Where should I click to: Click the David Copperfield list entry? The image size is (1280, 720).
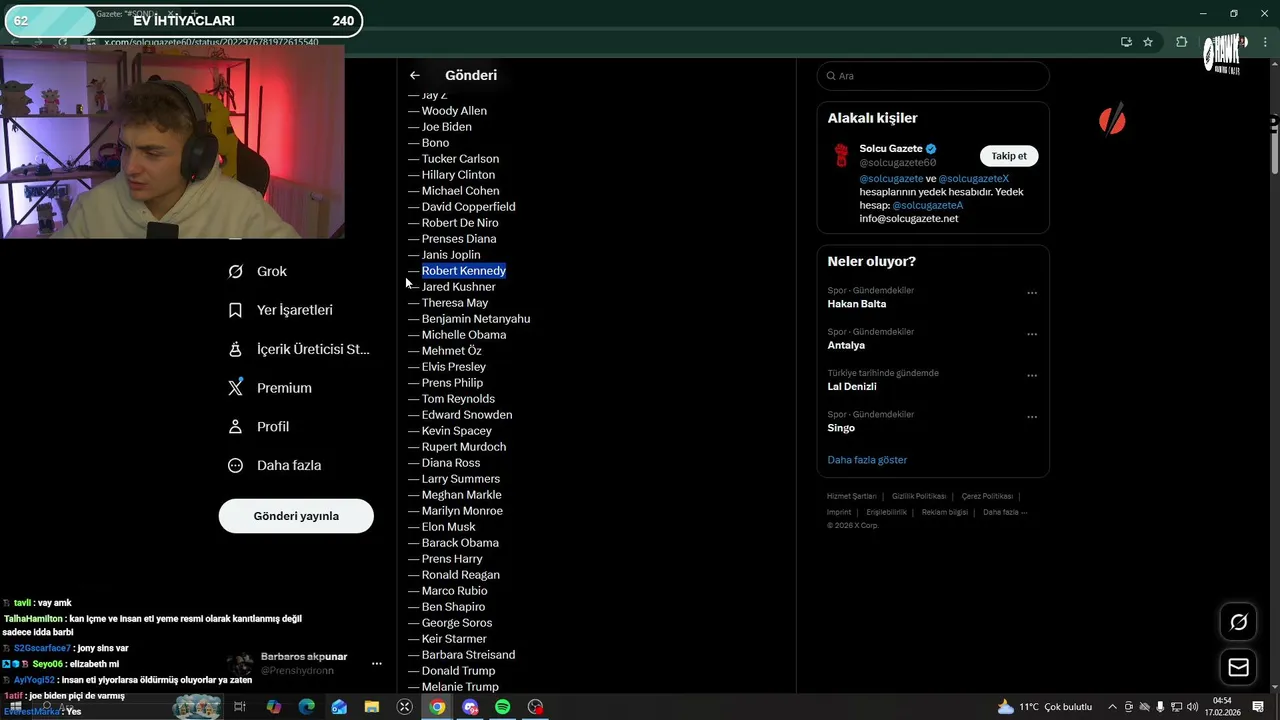pyautogui.click(x=469, y=207)
